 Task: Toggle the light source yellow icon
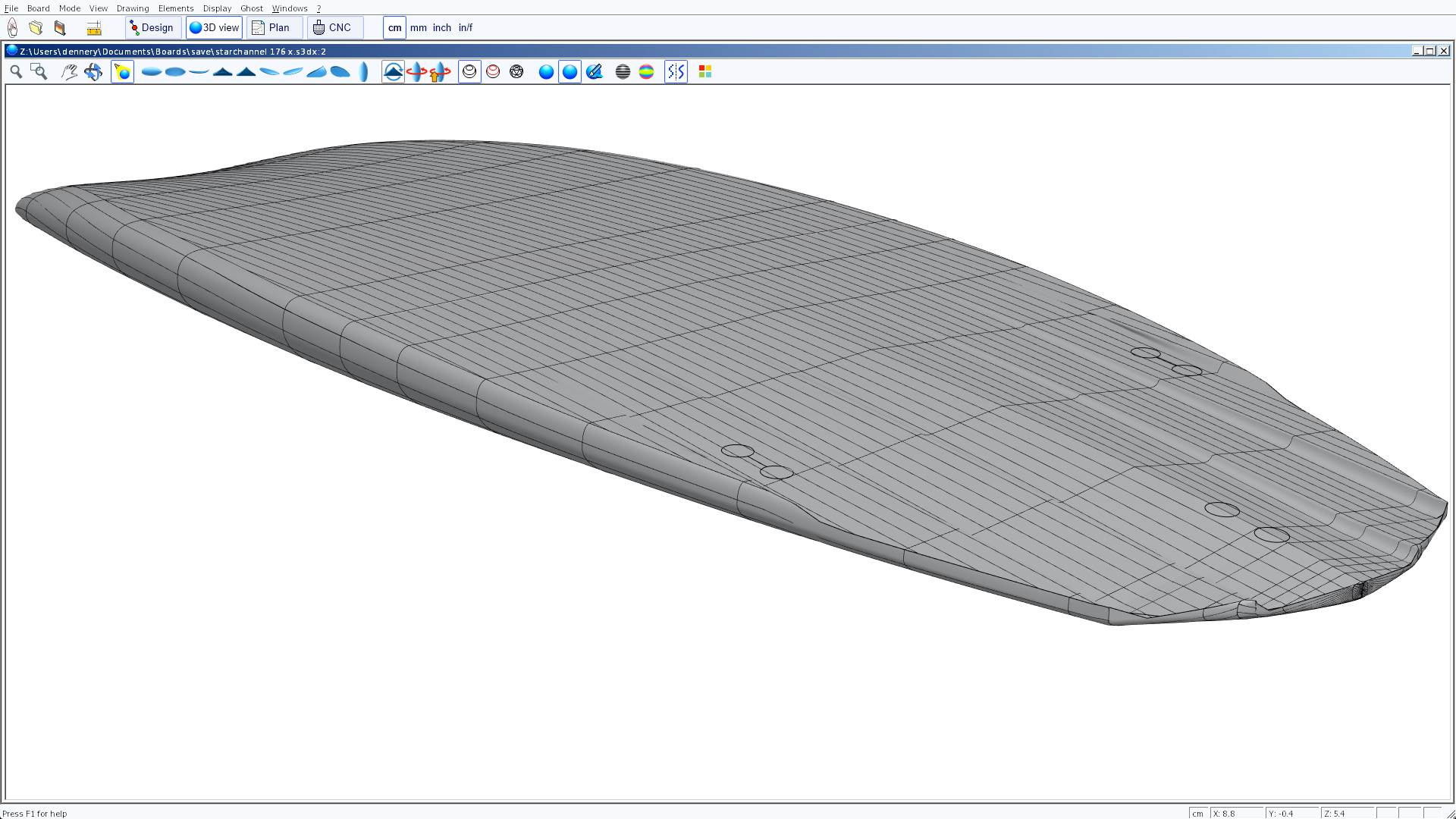tap(122, 71)
